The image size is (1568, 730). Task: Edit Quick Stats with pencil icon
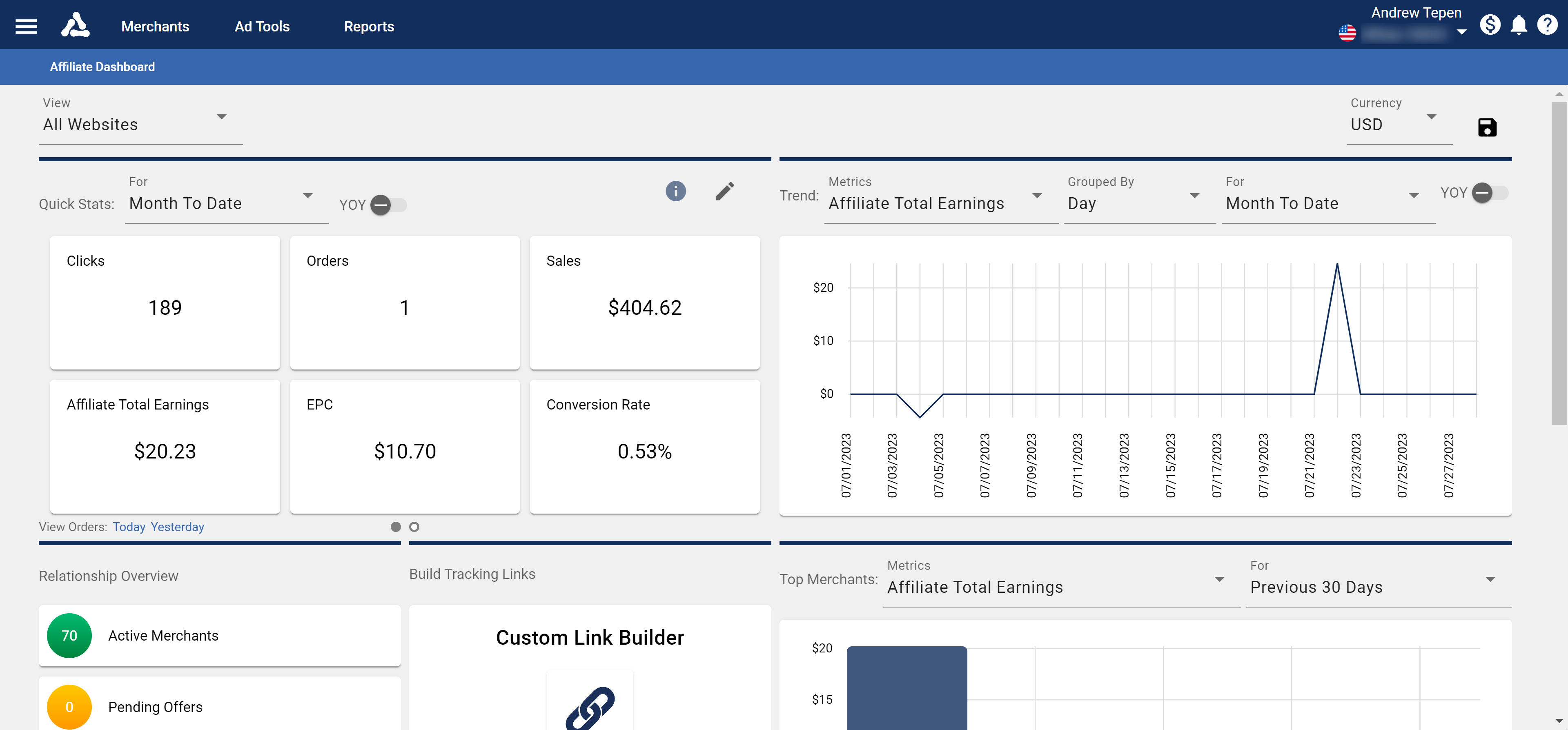click(x=724, y=191)
